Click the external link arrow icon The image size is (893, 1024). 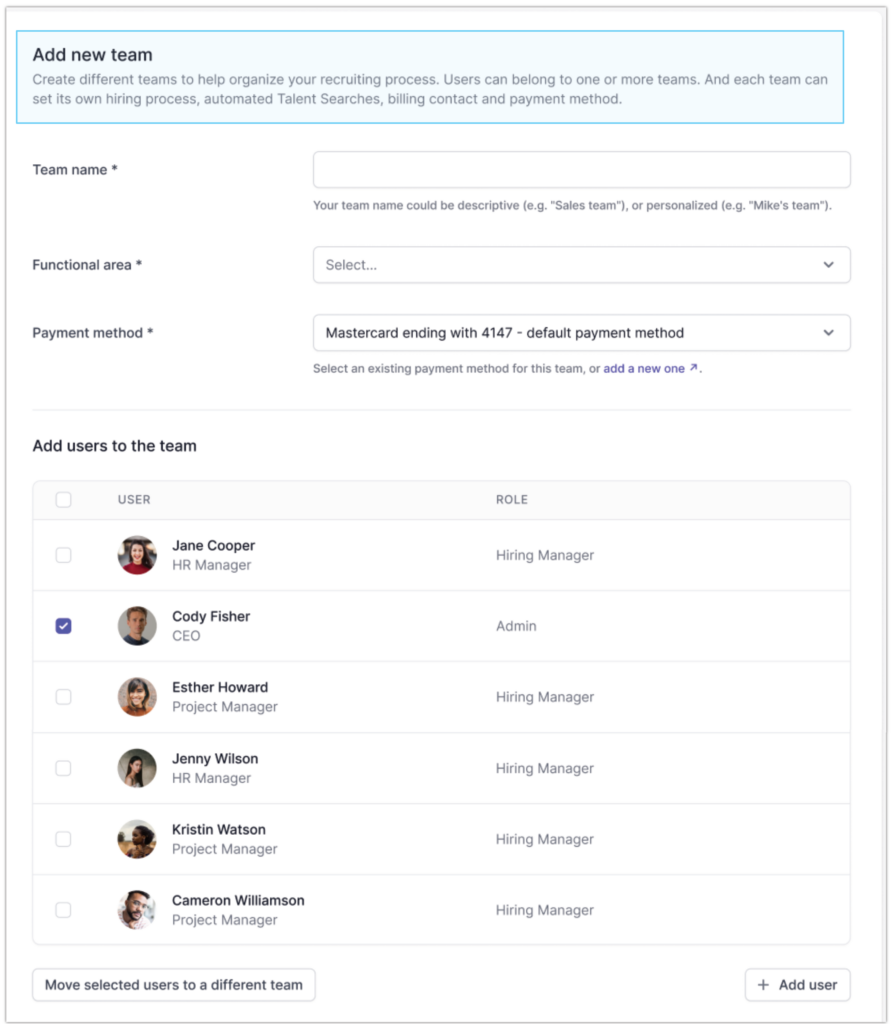coord(694,368)
